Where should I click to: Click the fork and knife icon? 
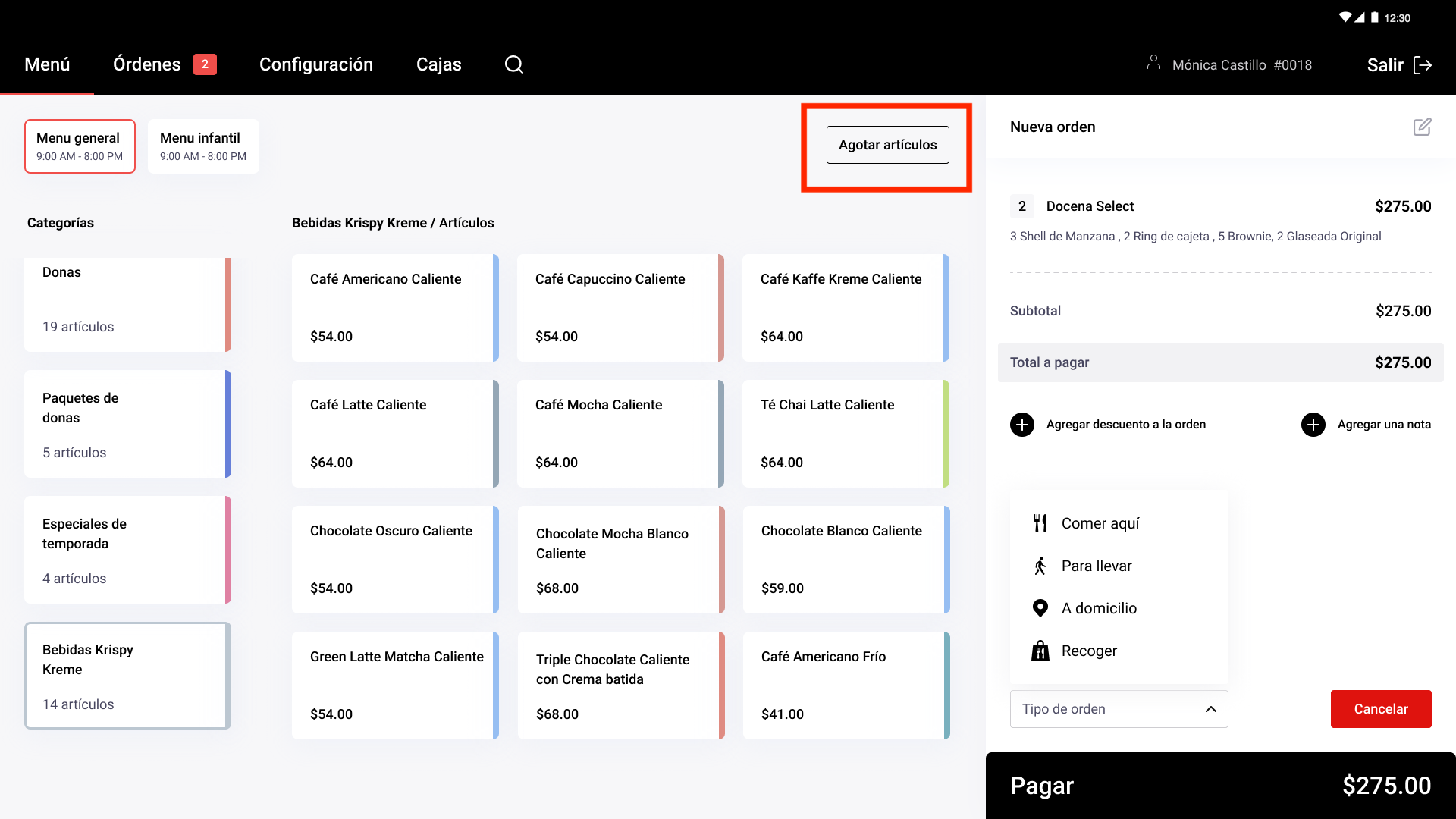[1040, 523]
